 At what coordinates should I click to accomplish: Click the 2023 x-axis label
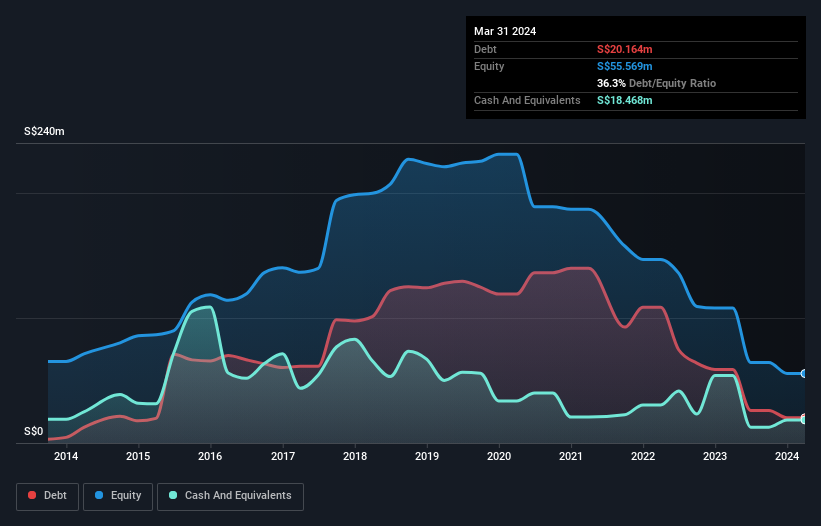pos(715,456)
